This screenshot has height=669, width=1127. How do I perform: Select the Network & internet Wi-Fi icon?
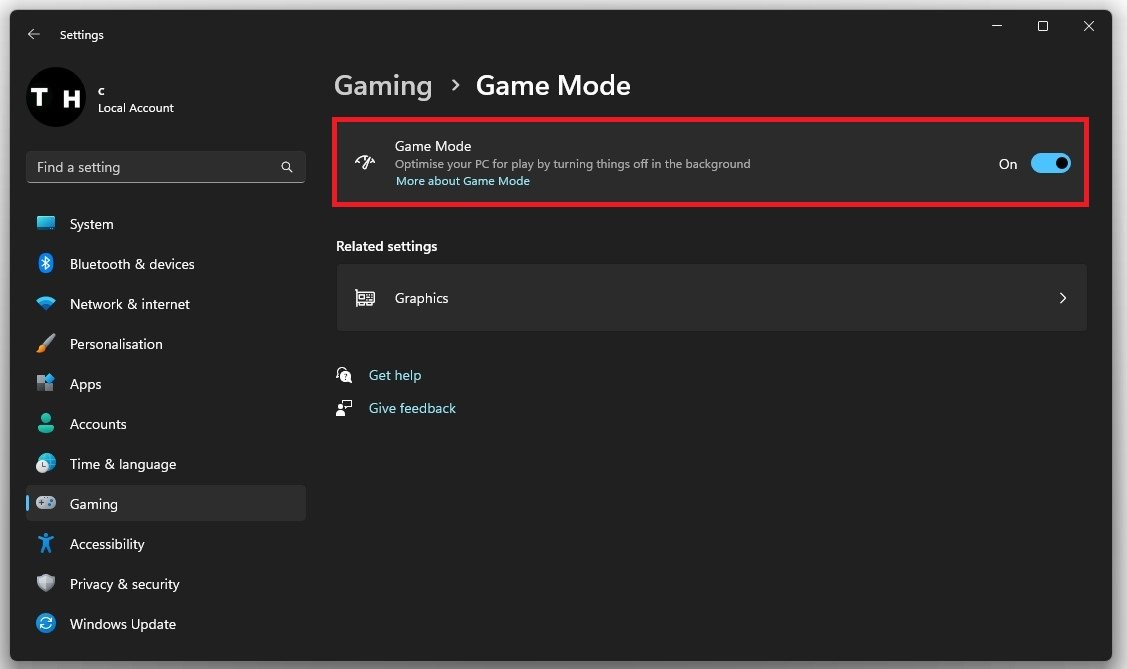[46, 304]
